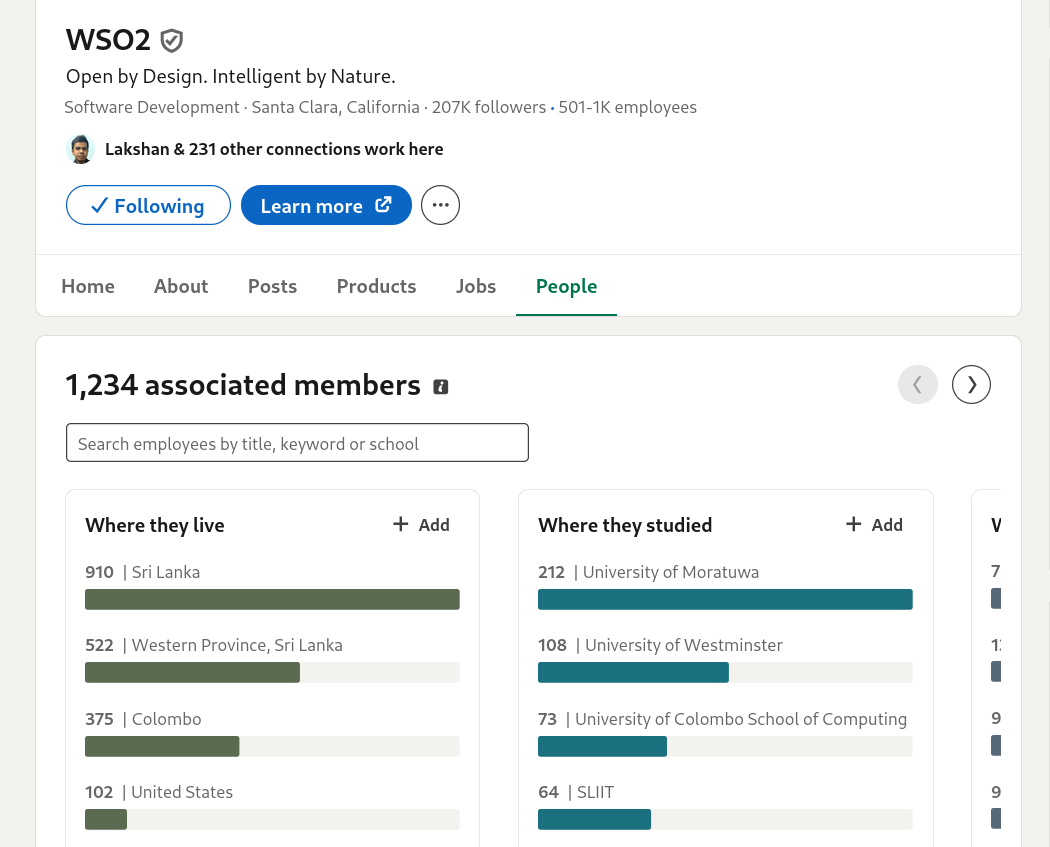Viewport: 1050px width, 847px height.
Task: Click the Where they studied heading
Action: (625, 526)
